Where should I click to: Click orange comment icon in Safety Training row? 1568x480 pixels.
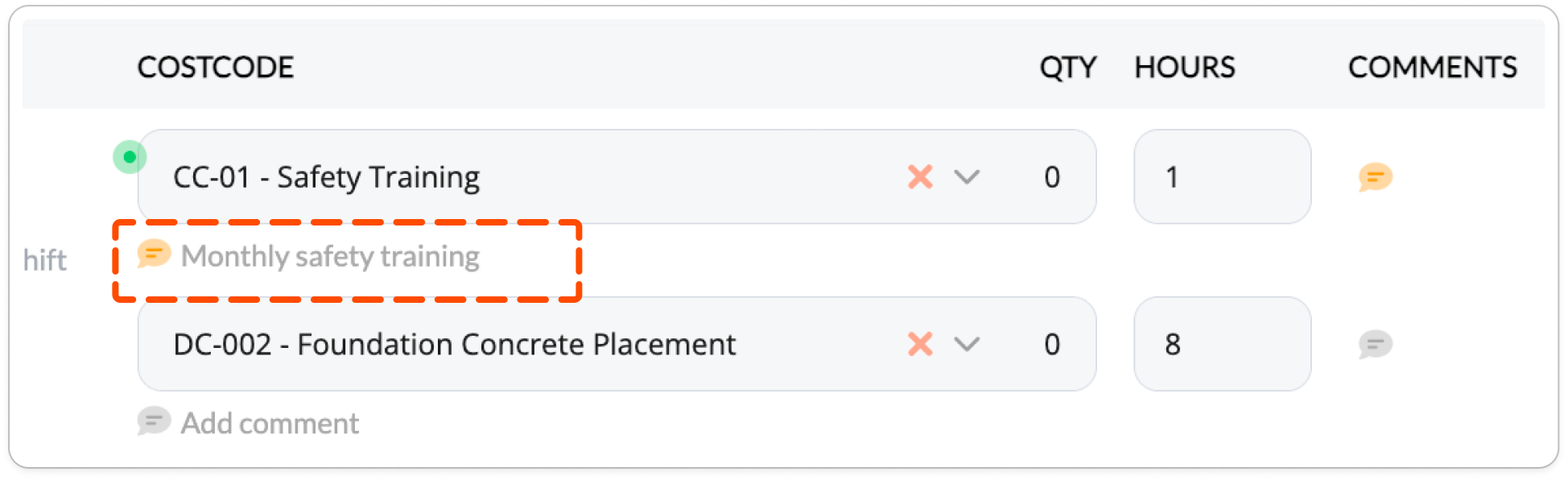click(1375, 176)
